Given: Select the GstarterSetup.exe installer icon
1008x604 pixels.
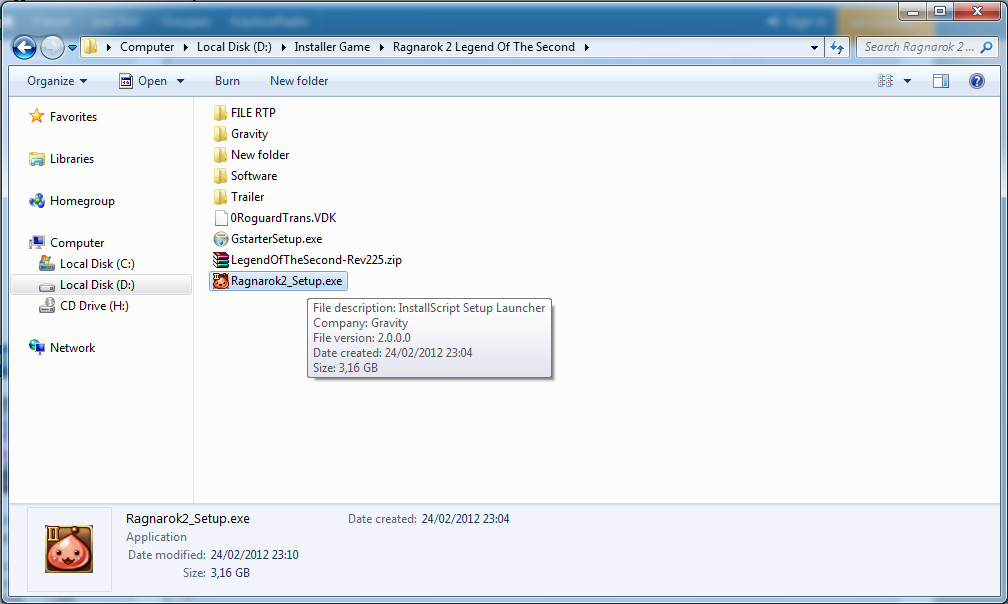Looking at the screenshot, I should (220, 239).
